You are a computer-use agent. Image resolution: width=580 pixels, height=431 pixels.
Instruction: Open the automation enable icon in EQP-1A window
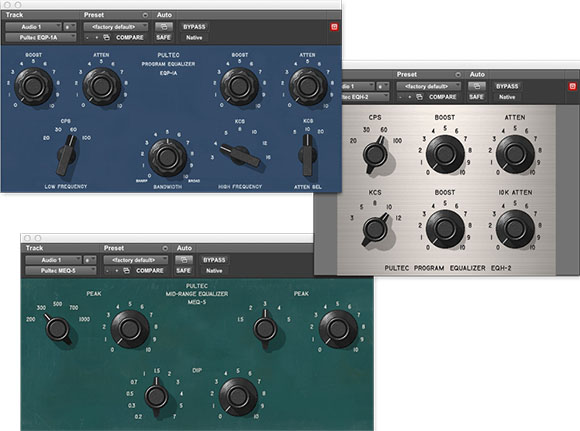(x=164, y=27)
